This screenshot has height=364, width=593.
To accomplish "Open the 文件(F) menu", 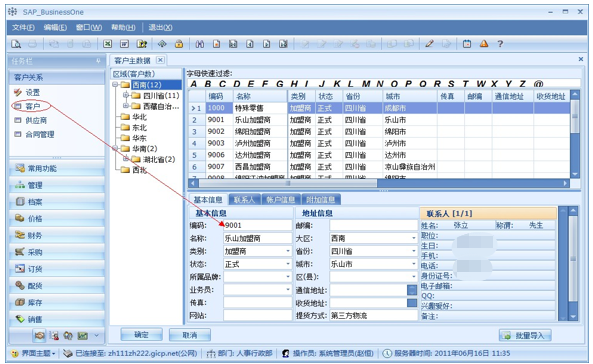I will [23, 28].
